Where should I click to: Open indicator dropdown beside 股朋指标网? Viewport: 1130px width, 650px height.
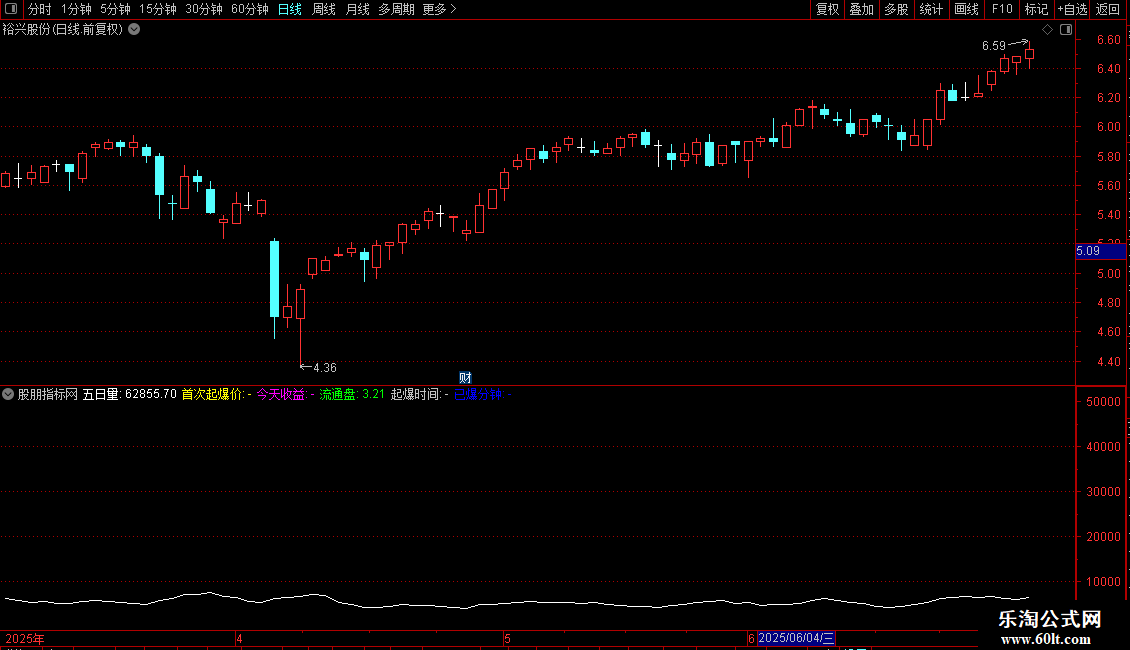coord(8,394)
